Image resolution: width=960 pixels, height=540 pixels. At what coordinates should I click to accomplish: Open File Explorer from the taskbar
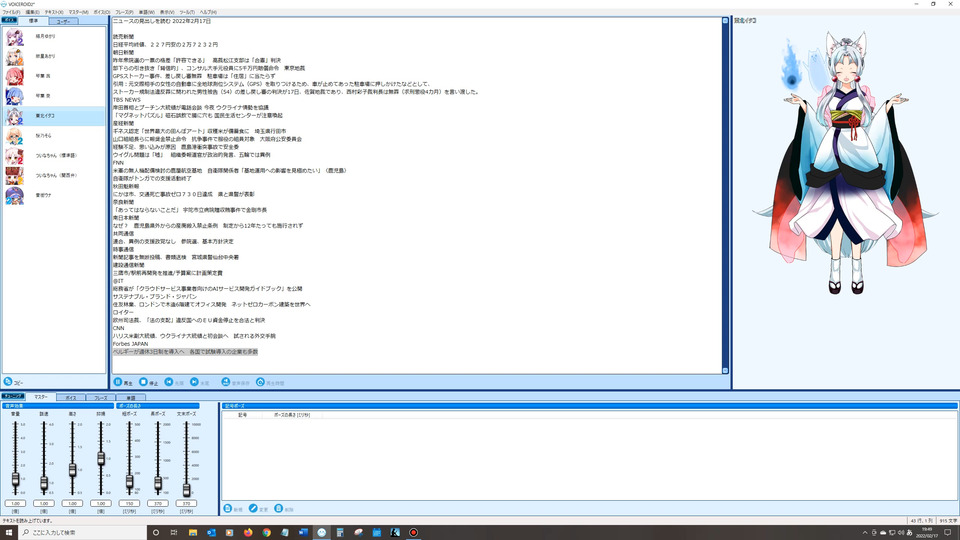pos(193,532)
